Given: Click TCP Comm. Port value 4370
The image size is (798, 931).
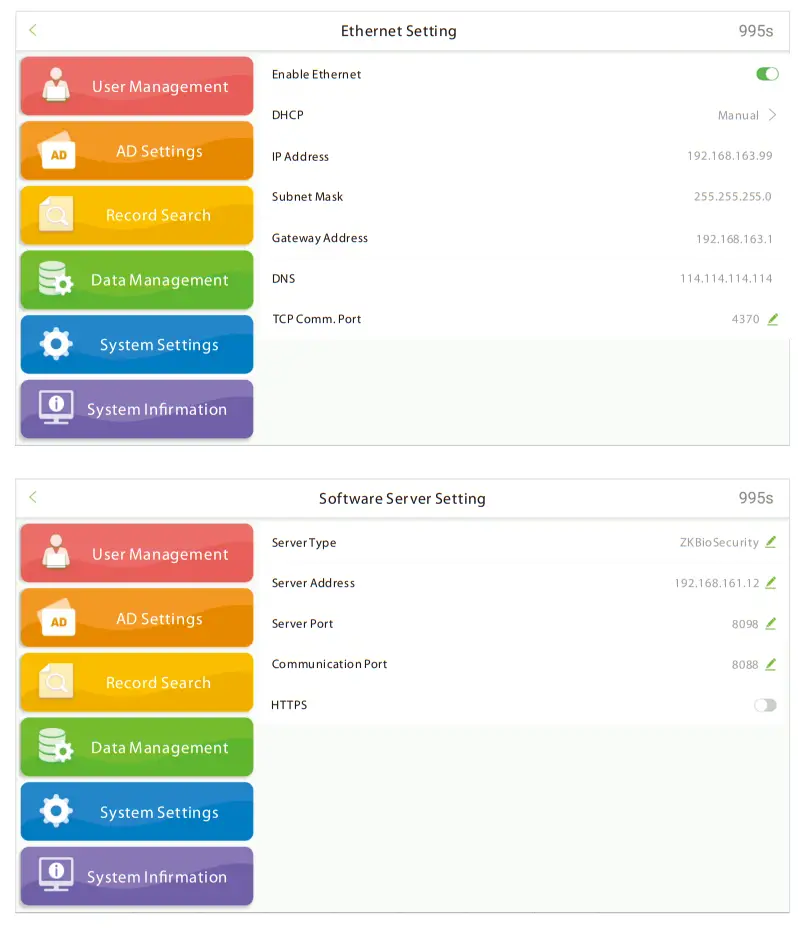Looking at the screenshot, I should click(746, 319).
